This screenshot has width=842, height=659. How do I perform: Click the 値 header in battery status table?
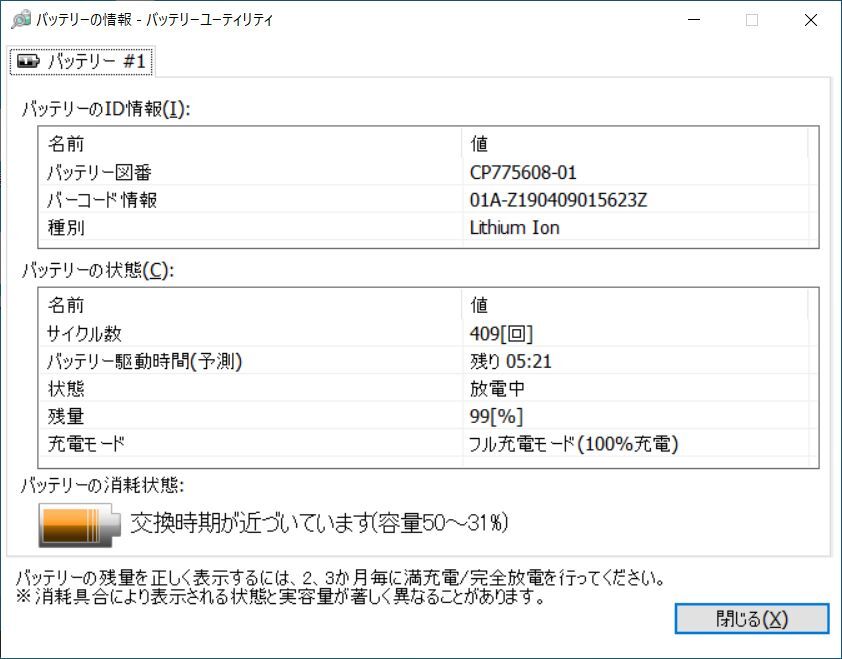coord(479,305)
